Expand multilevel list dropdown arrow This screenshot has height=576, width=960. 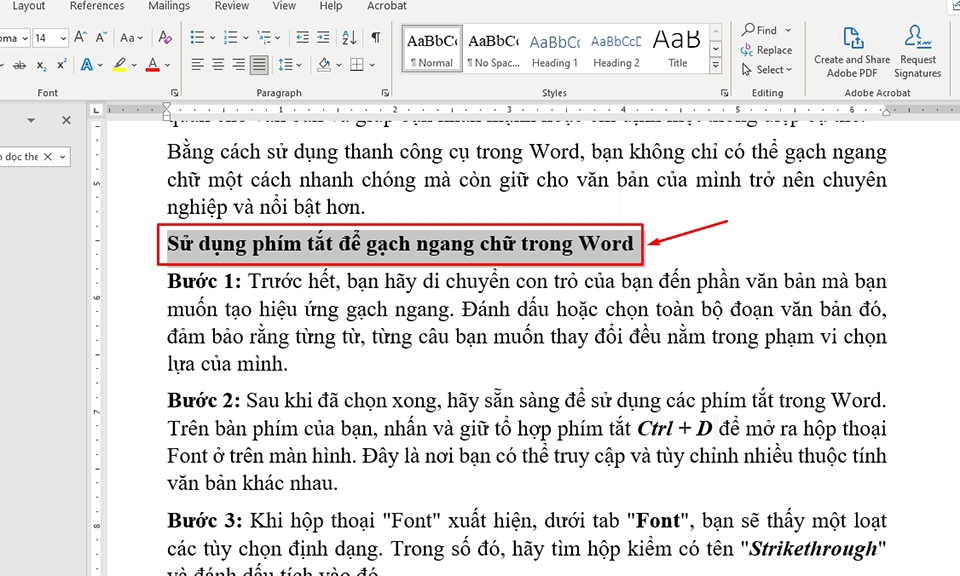277,38
